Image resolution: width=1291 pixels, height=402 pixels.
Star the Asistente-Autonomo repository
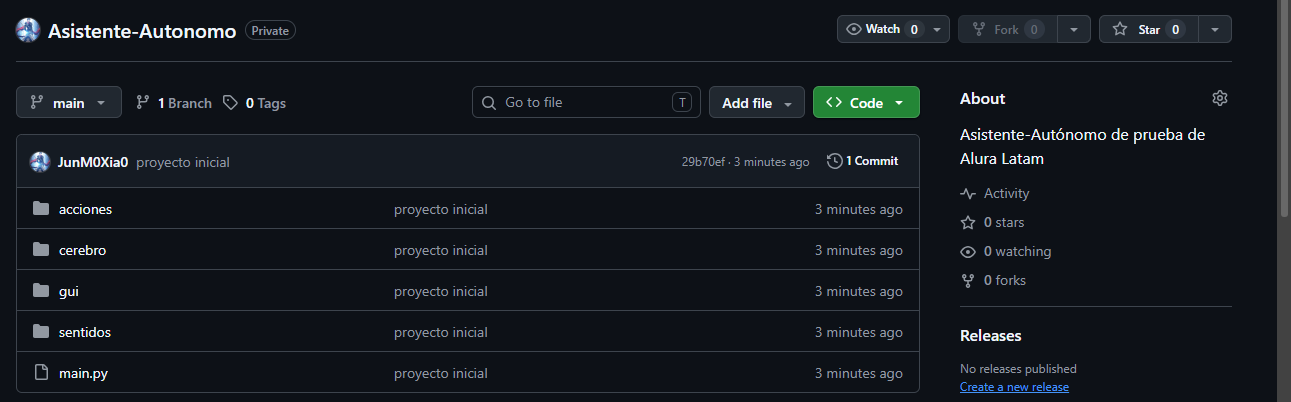[1147, 29]
